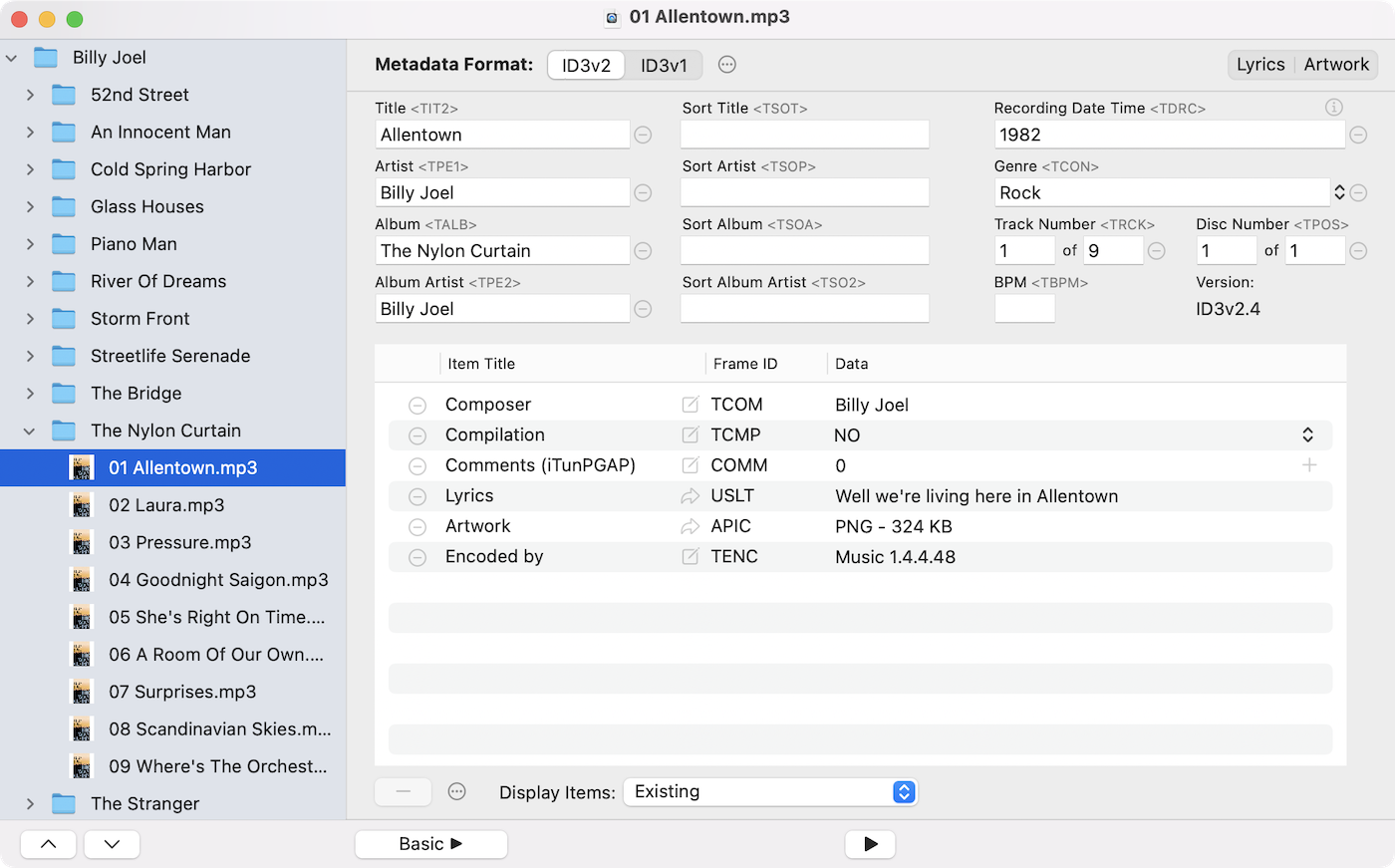Open the Genre dropdown
The image size is (1395, 868).
click(x=1339, y=192)
